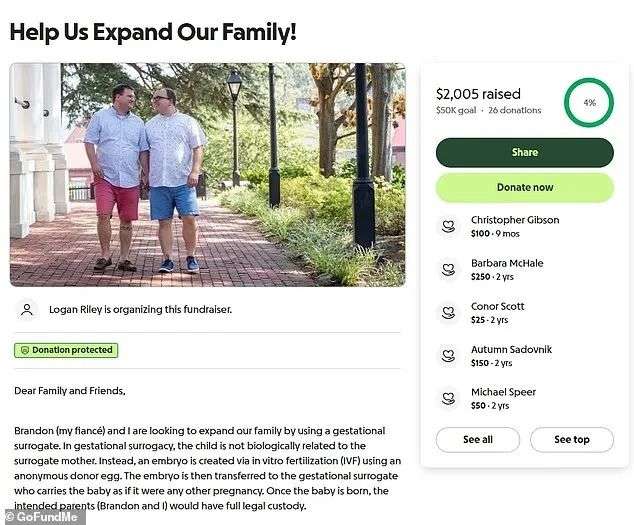Click the 4% progress ring
This screenshot has width=634, height=525.
pos(588,102)
